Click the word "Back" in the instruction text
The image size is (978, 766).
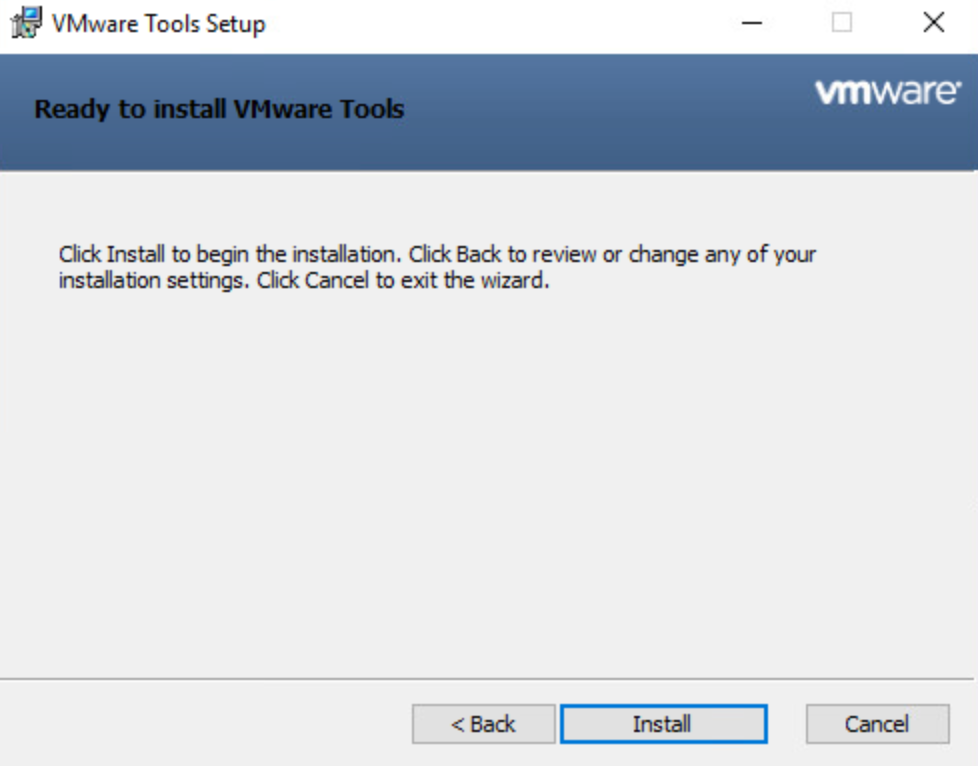(x=478, y=254)
